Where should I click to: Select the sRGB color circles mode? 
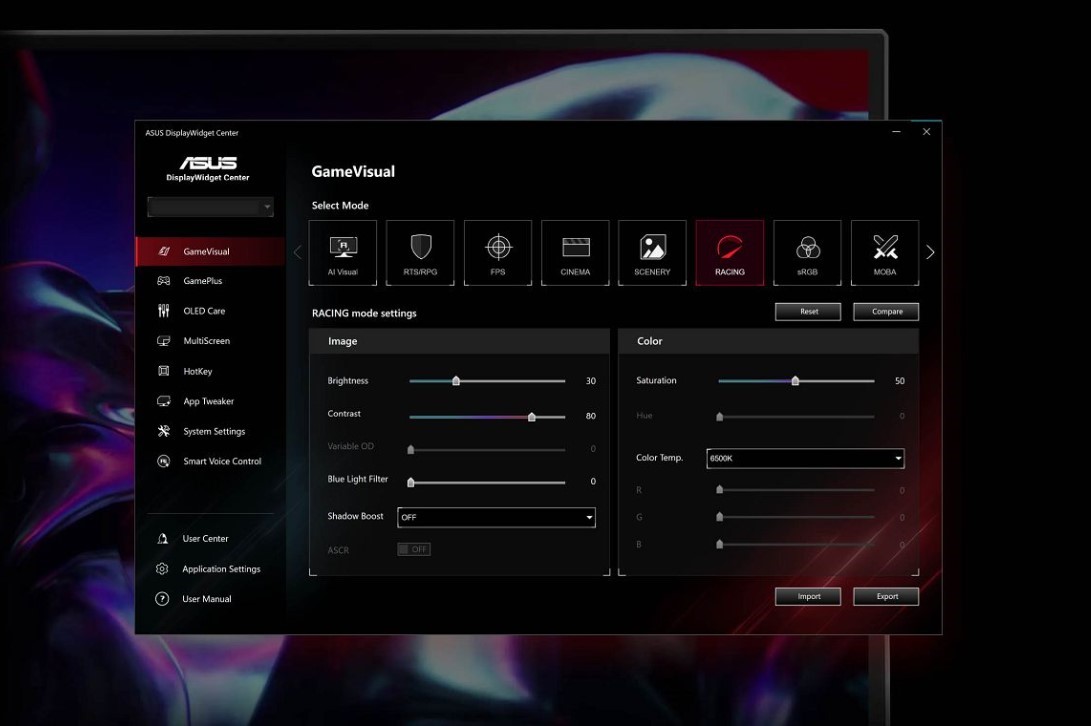807,253
